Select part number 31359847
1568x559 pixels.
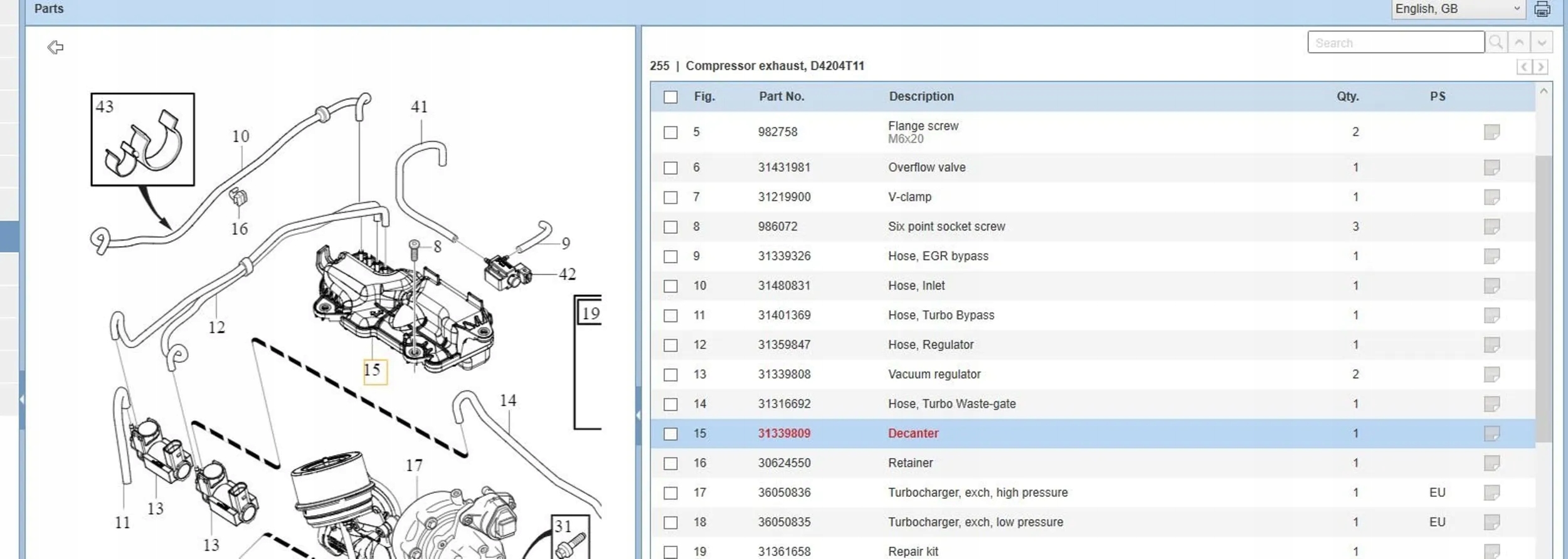pos(784,345)
